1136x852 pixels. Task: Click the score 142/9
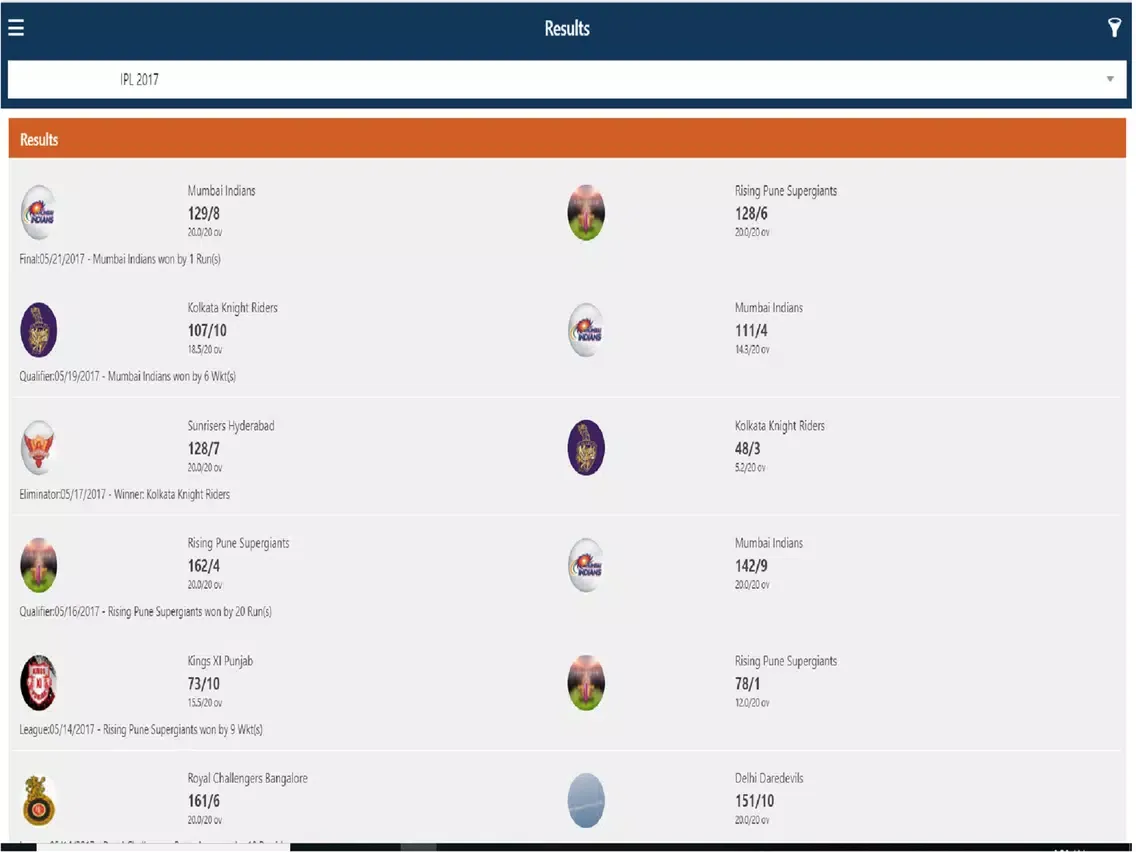751,566
